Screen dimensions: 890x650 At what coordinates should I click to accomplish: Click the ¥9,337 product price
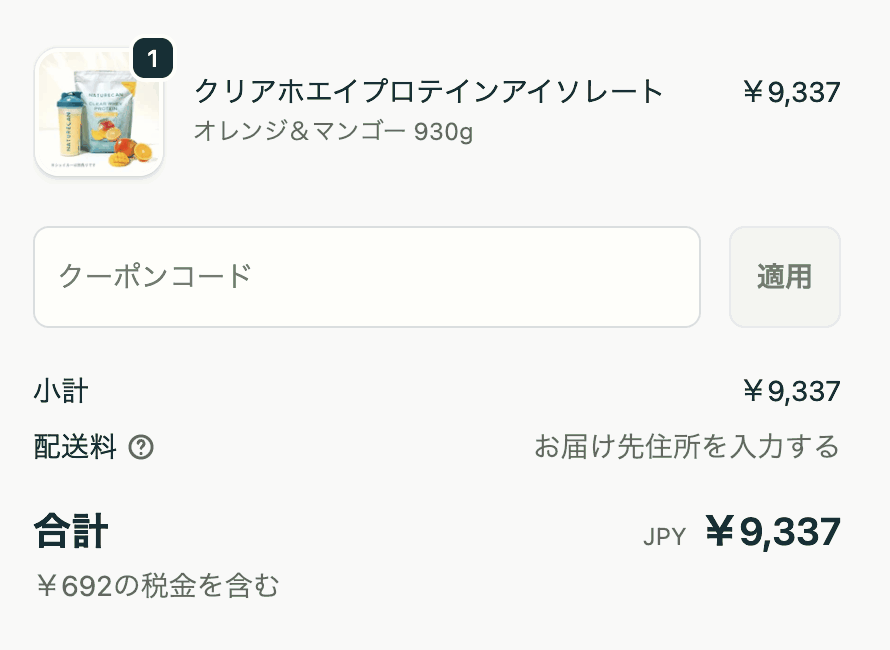pyautogui.click(x=793, y=92)
